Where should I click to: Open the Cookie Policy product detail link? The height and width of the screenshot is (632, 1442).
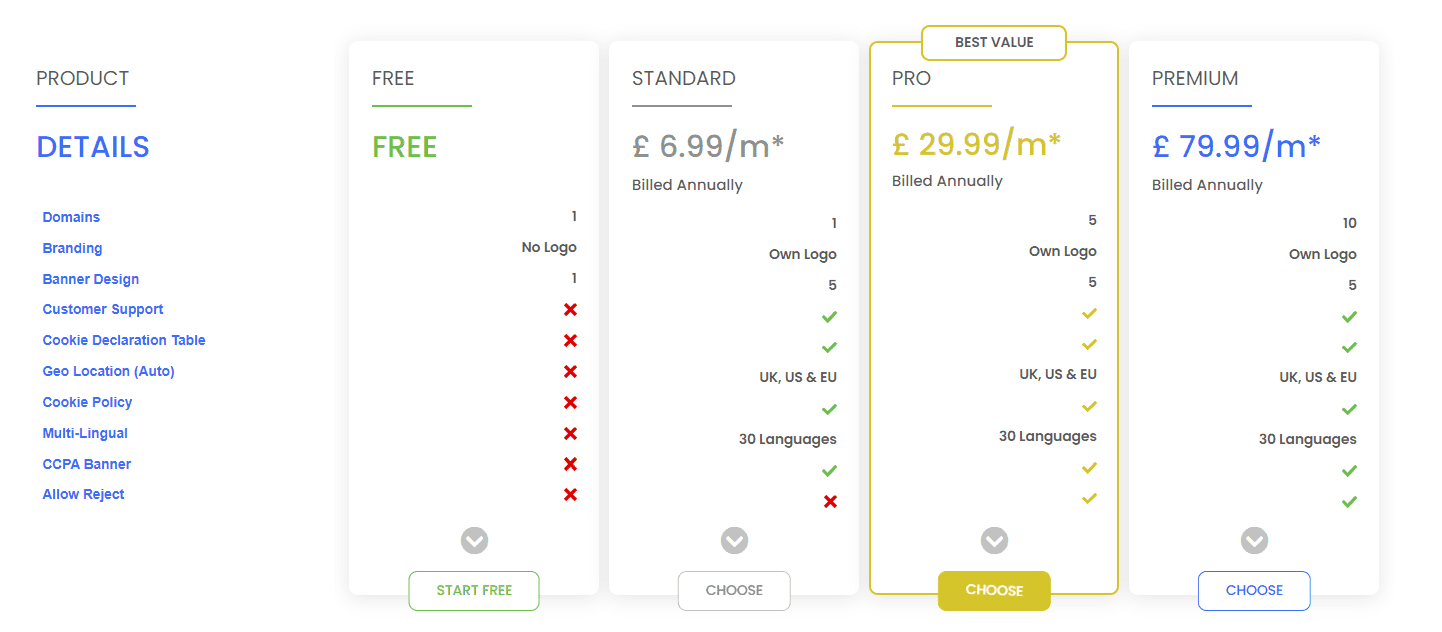tap(87, 402)
